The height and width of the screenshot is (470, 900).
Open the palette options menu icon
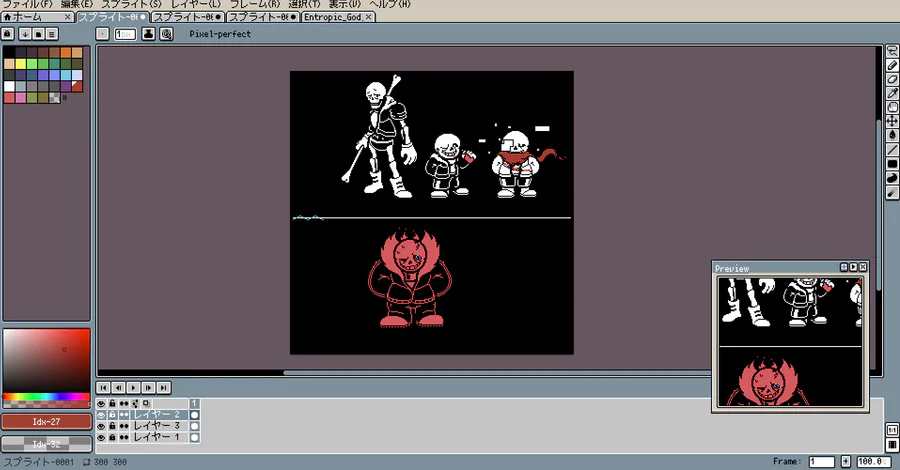(52, 34)
